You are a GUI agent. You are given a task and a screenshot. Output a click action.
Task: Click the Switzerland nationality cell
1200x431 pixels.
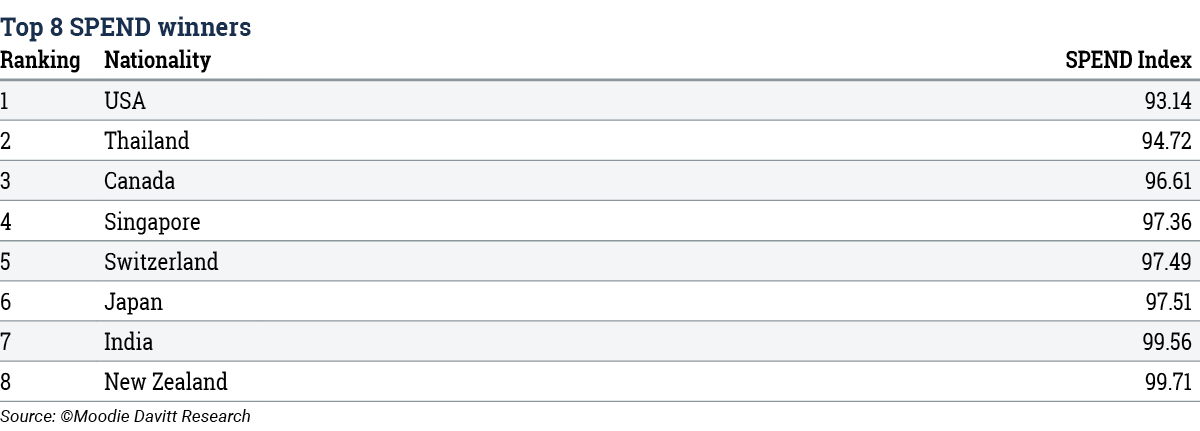pyautogui.click(x=161, y=262)
